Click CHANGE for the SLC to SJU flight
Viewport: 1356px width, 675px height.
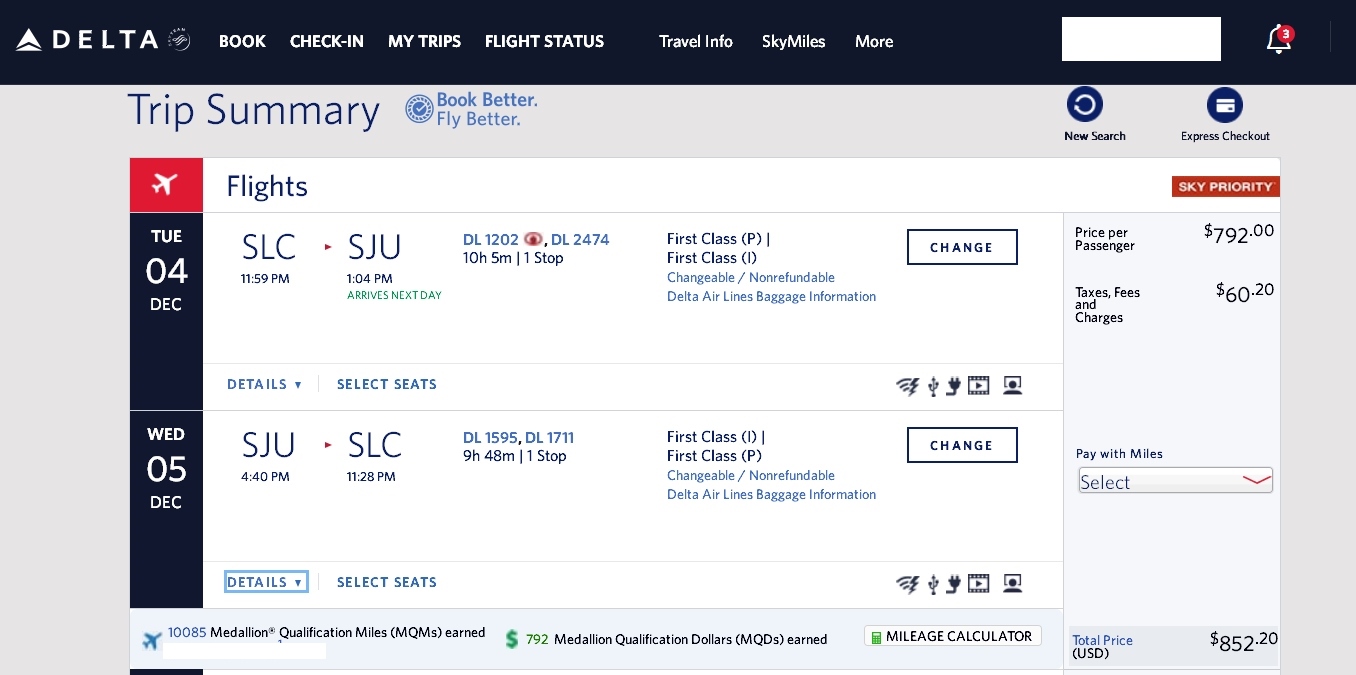[962, 247]
